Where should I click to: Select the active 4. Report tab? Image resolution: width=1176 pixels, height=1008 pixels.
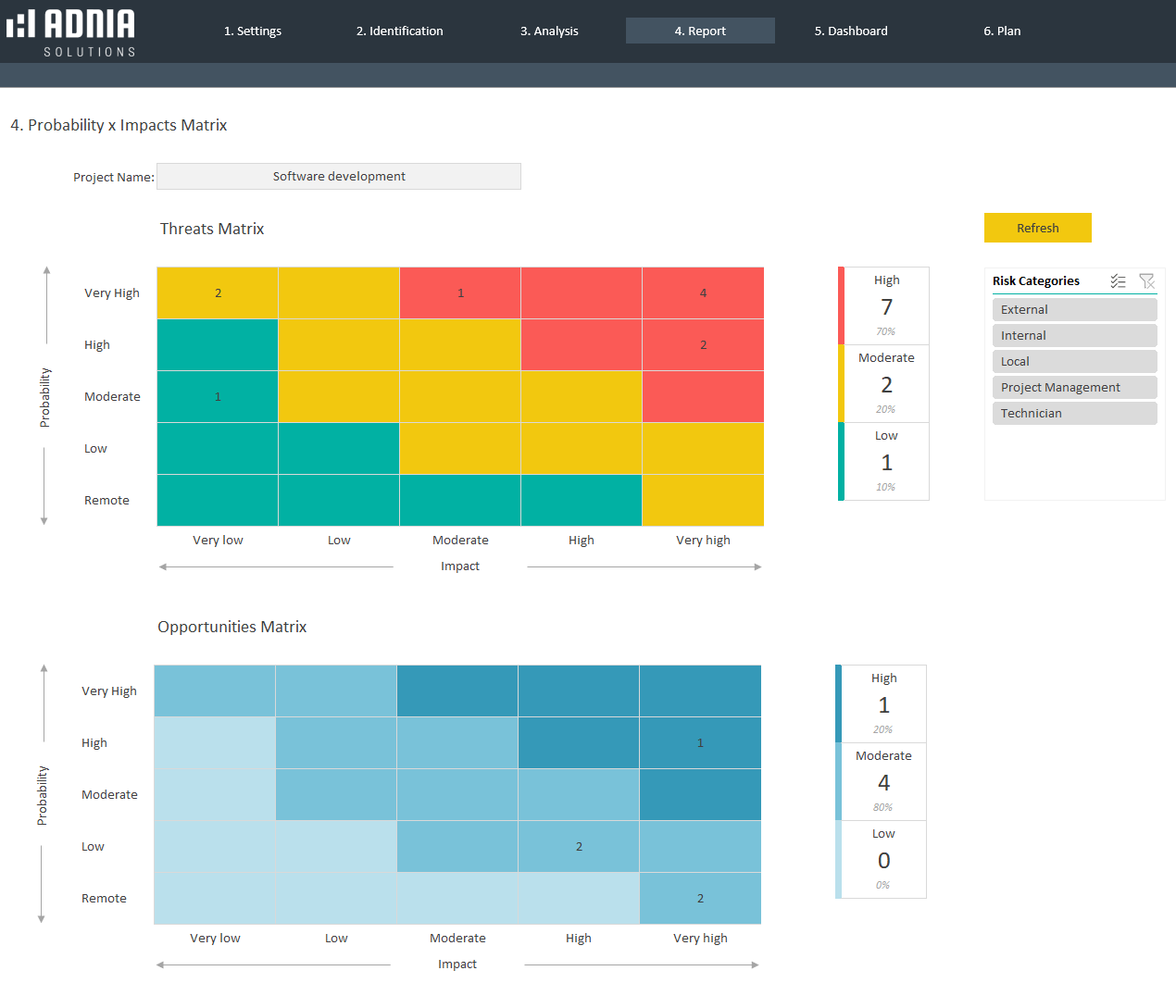(x=700, y=31)
